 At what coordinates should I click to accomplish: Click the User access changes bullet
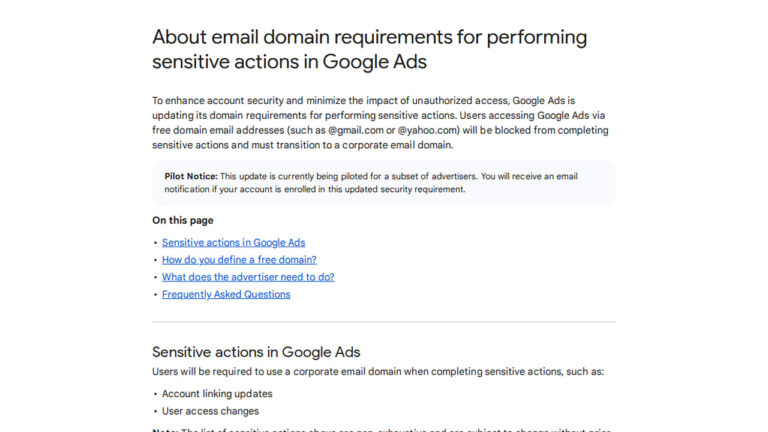tap(210, 411)
